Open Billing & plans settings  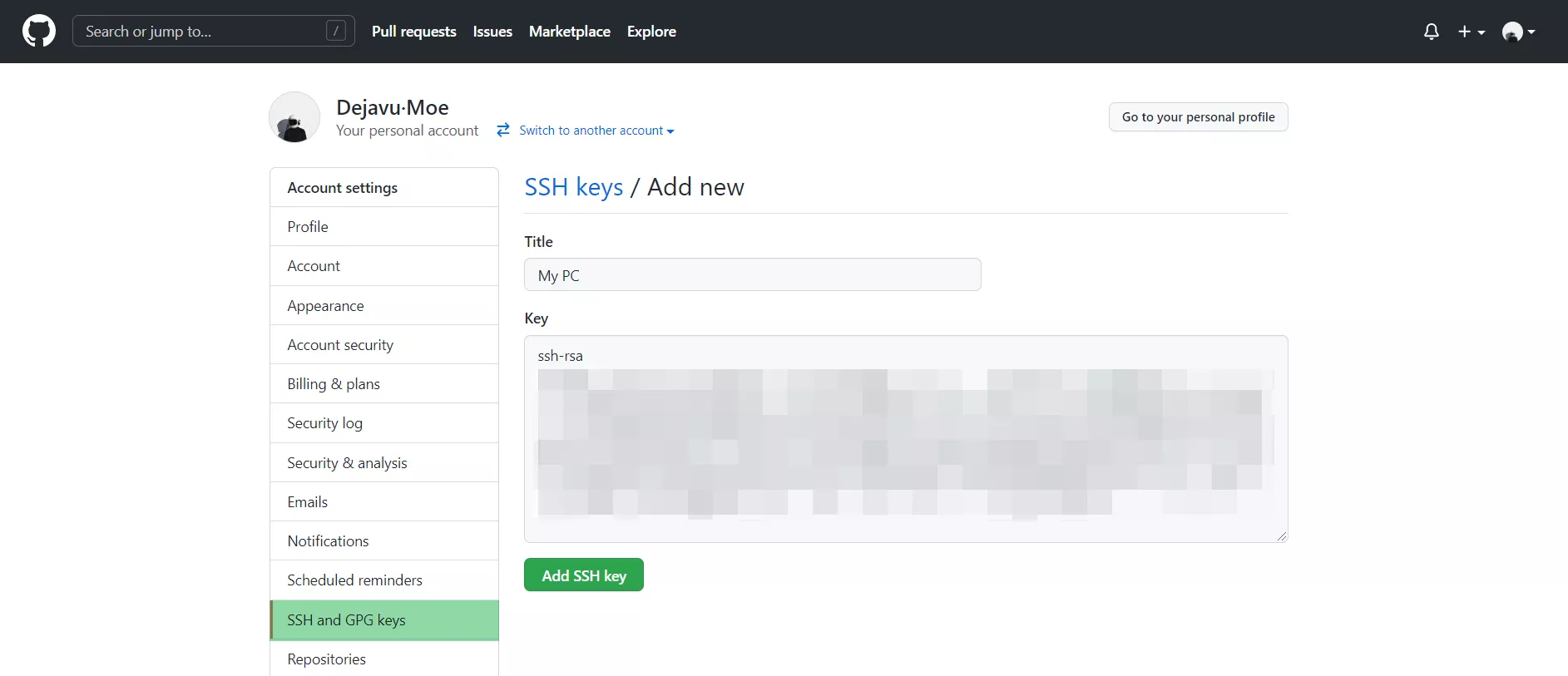(384, 384)
